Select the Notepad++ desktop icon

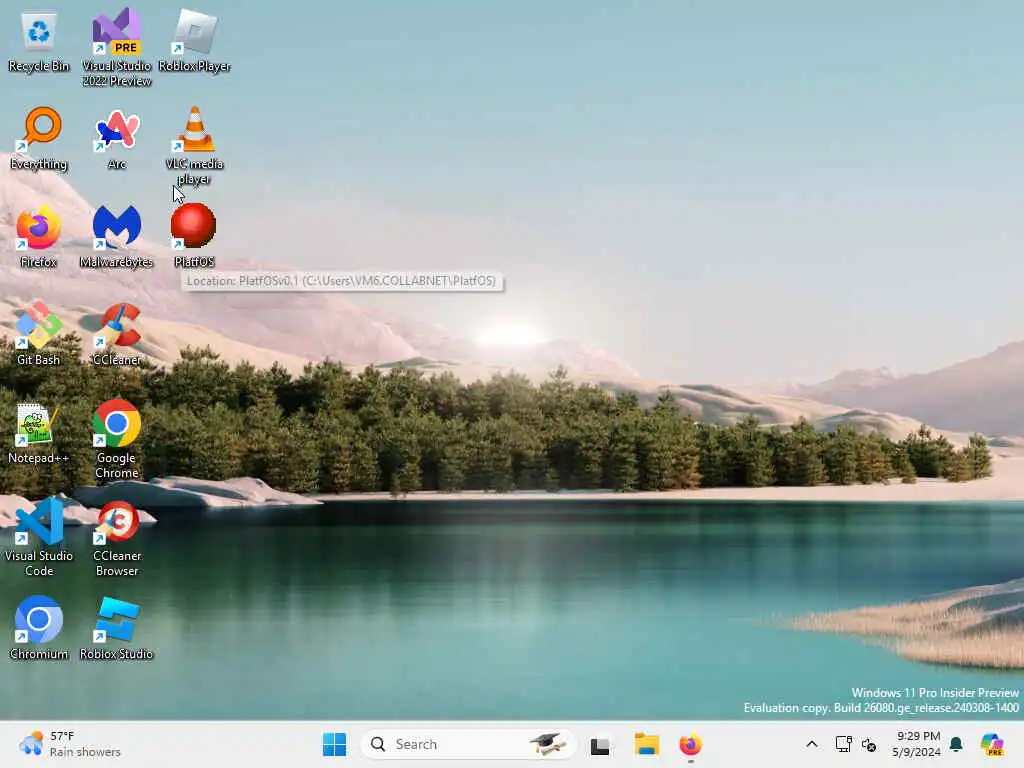tap(39, 433)
